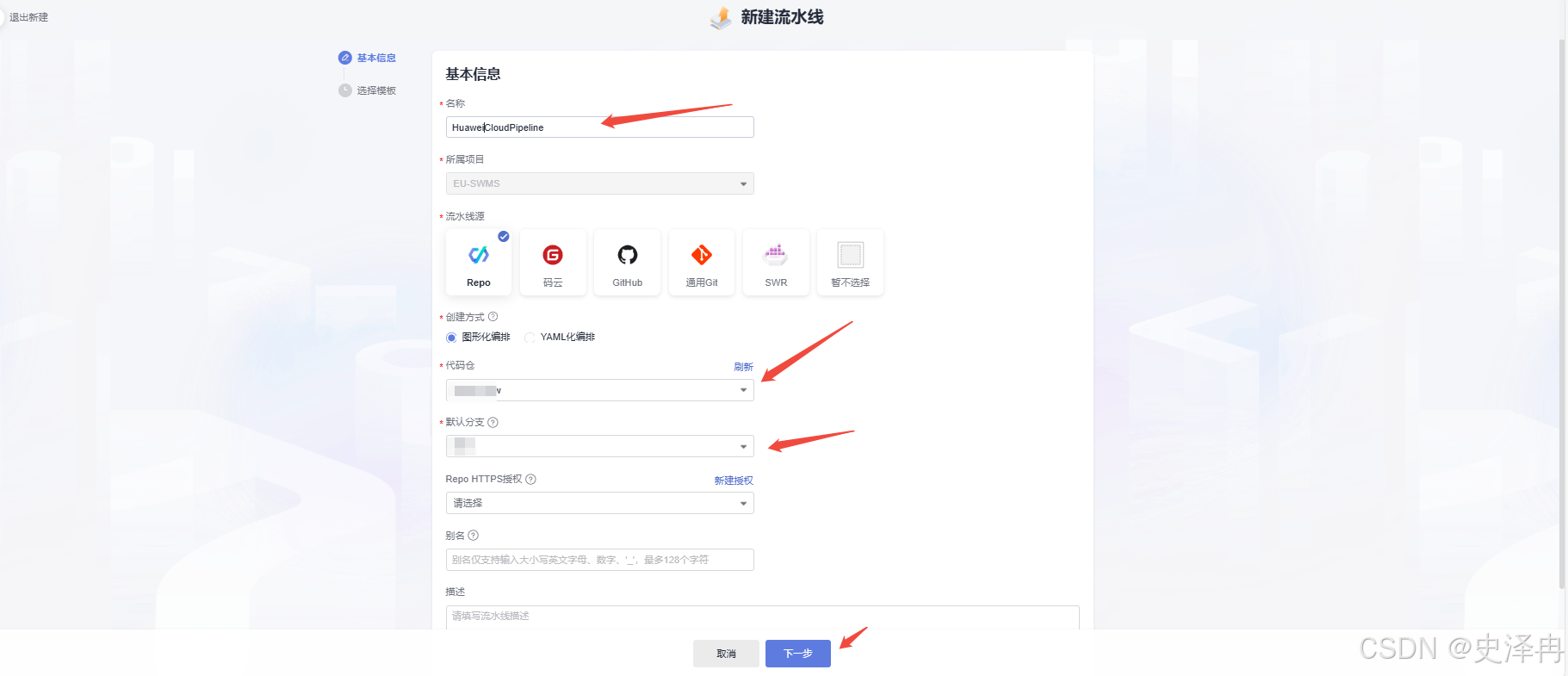The width and height of the screenshot is (1568, 676).
Task: Select SWR as pipeline source
Action: 776,262
